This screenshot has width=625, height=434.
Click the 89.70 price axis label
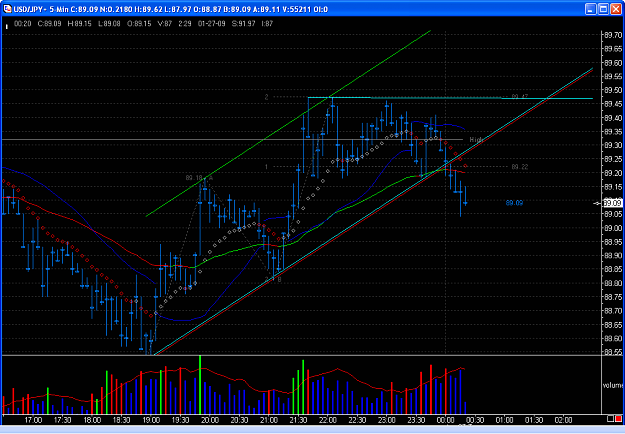click(613, 35)
